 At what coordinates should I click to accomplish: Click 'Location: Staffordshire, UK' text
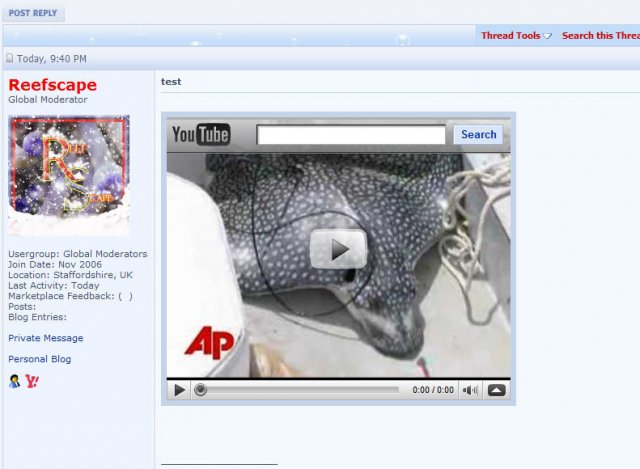71,275
